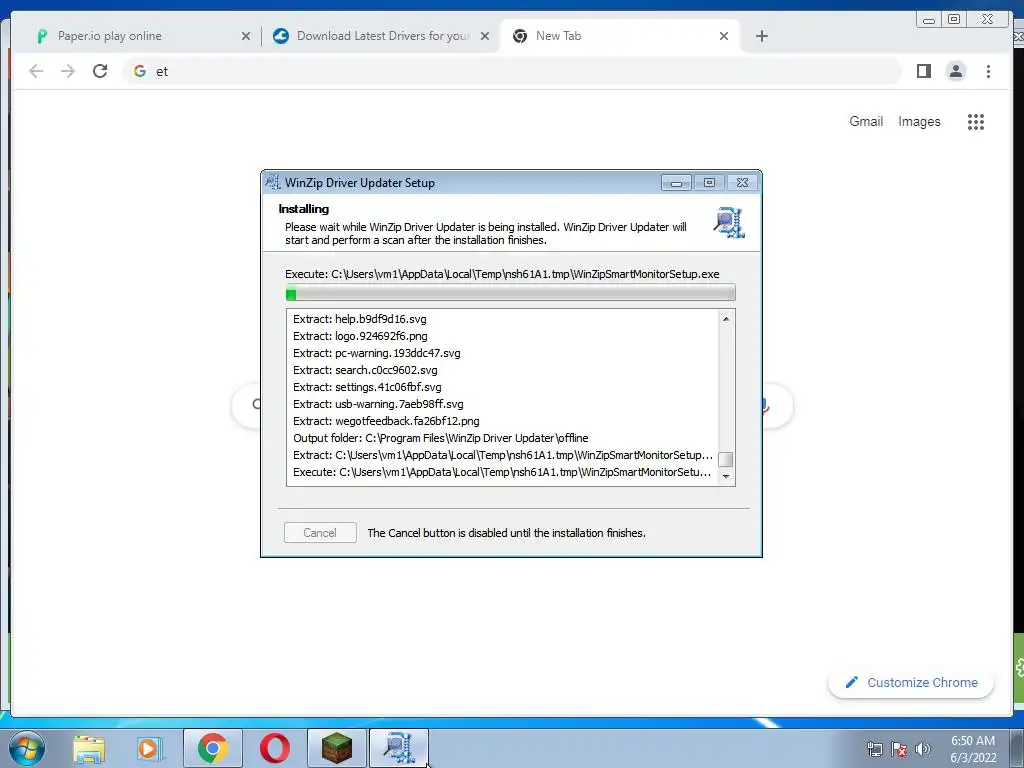Open Windows Explorer from taskbar
This screenshot has height=768, width=1024.
coord(89,748)
